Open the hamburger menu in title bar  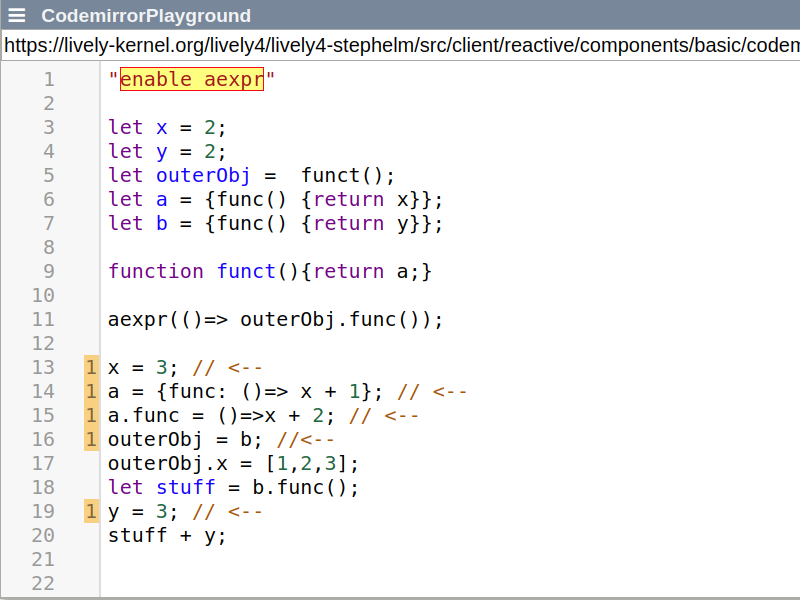(x=17, y=16)
